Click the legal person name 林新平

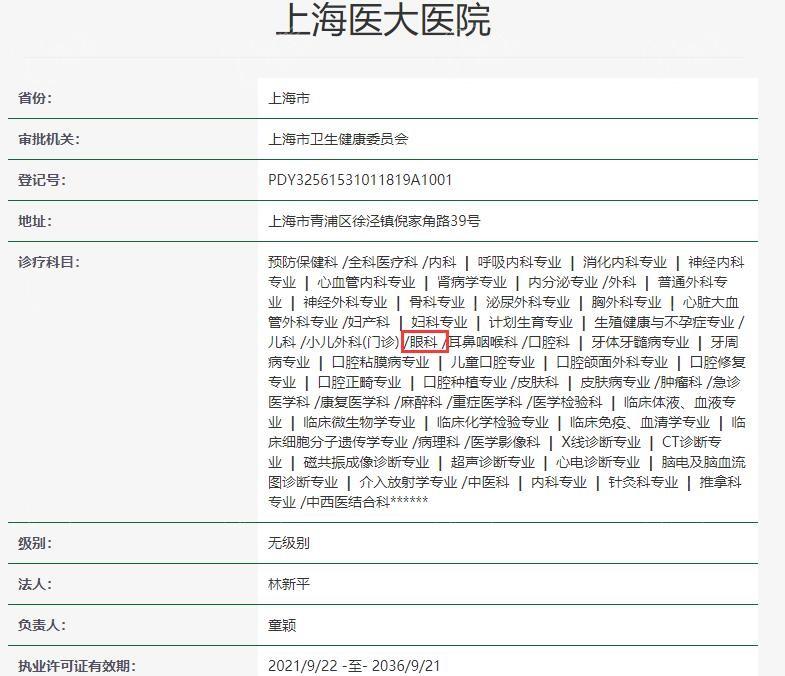coord(289,584)
